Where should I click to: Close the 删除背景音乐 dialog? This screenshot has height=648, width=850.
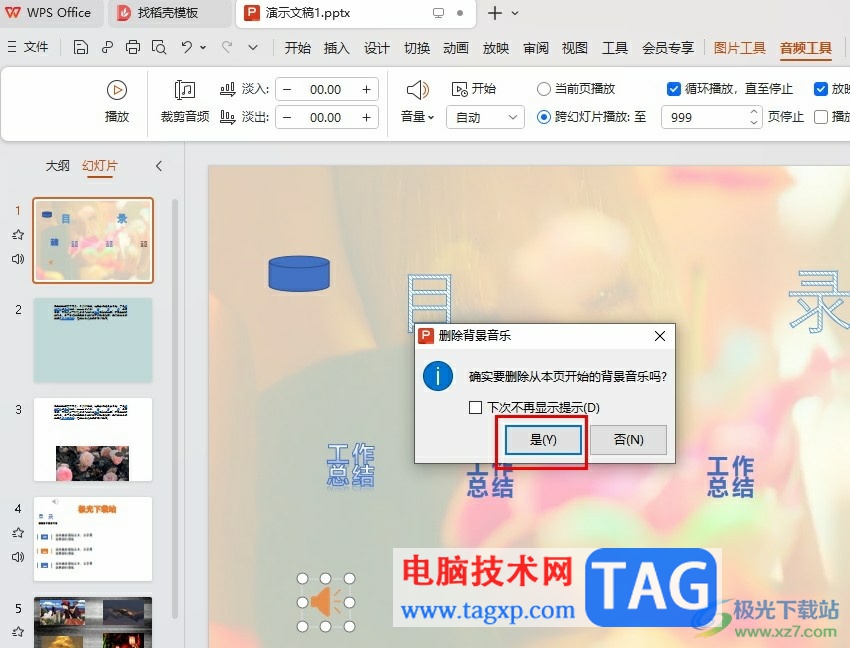(660, 336)
